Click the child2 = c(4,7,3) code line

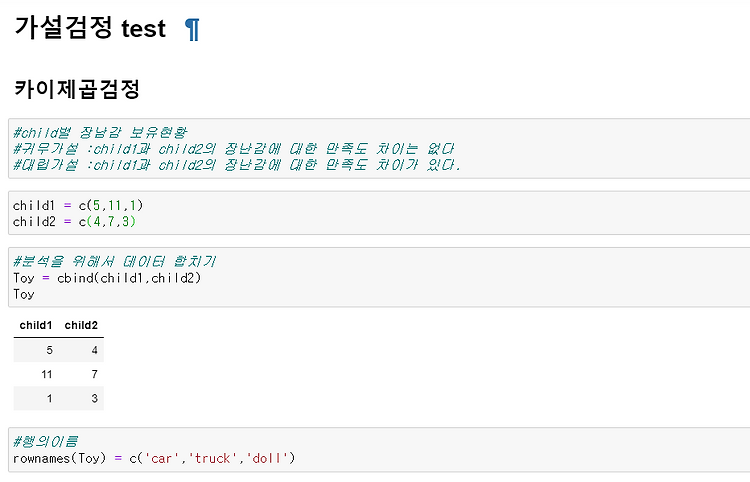point(75,222)
